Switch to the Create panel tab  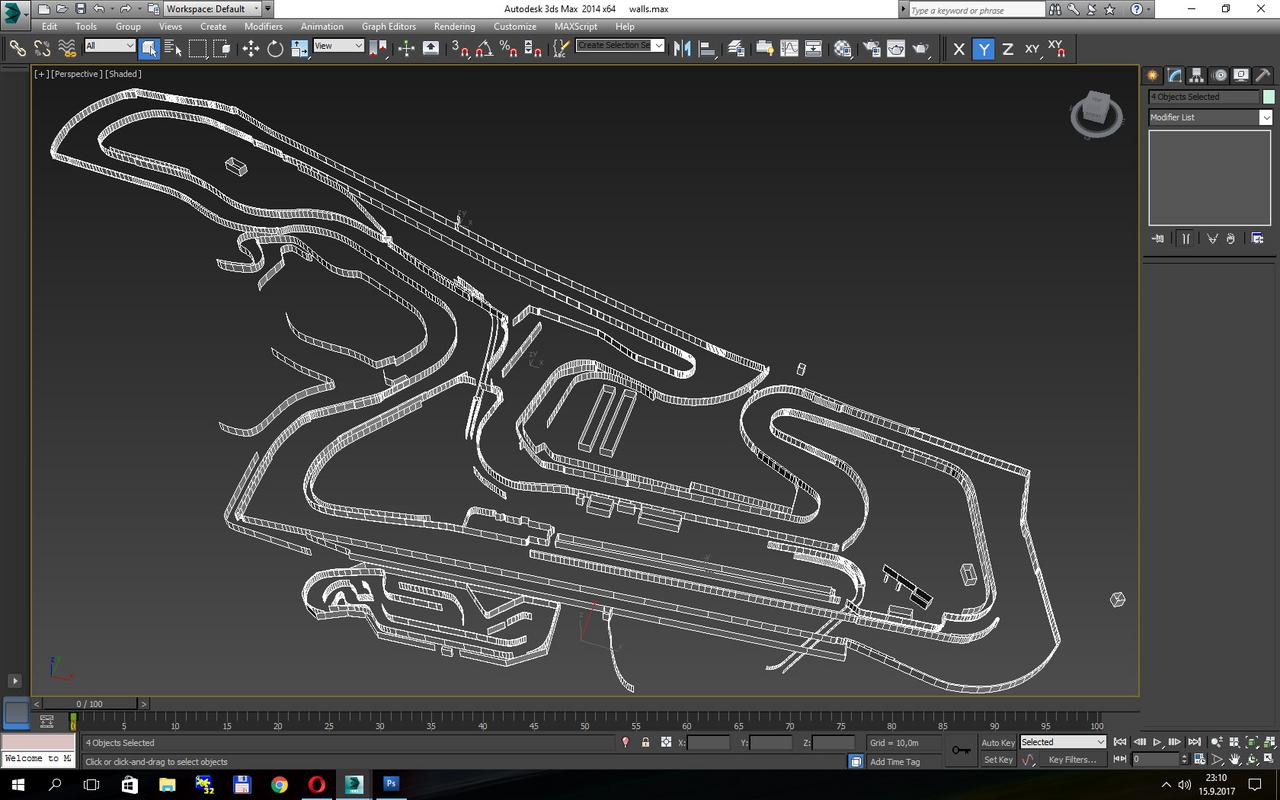tap(1152, 74)
